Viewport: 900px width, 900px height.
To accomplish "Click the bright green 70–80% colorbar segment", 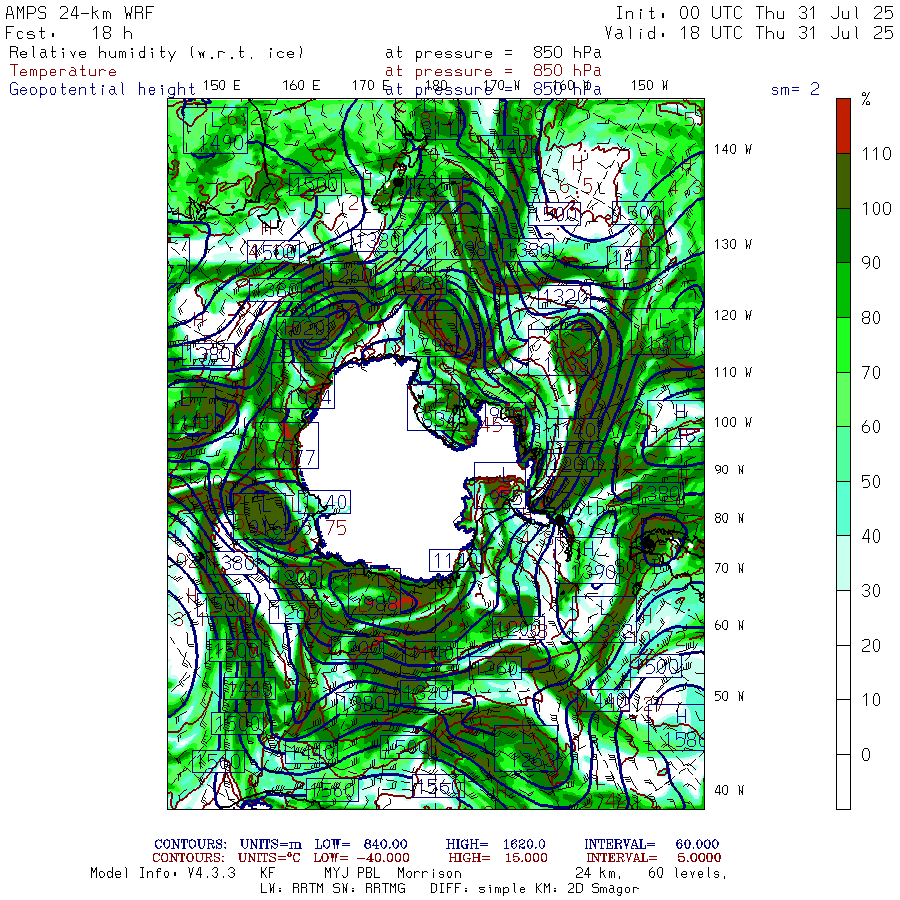I will 843,345.
